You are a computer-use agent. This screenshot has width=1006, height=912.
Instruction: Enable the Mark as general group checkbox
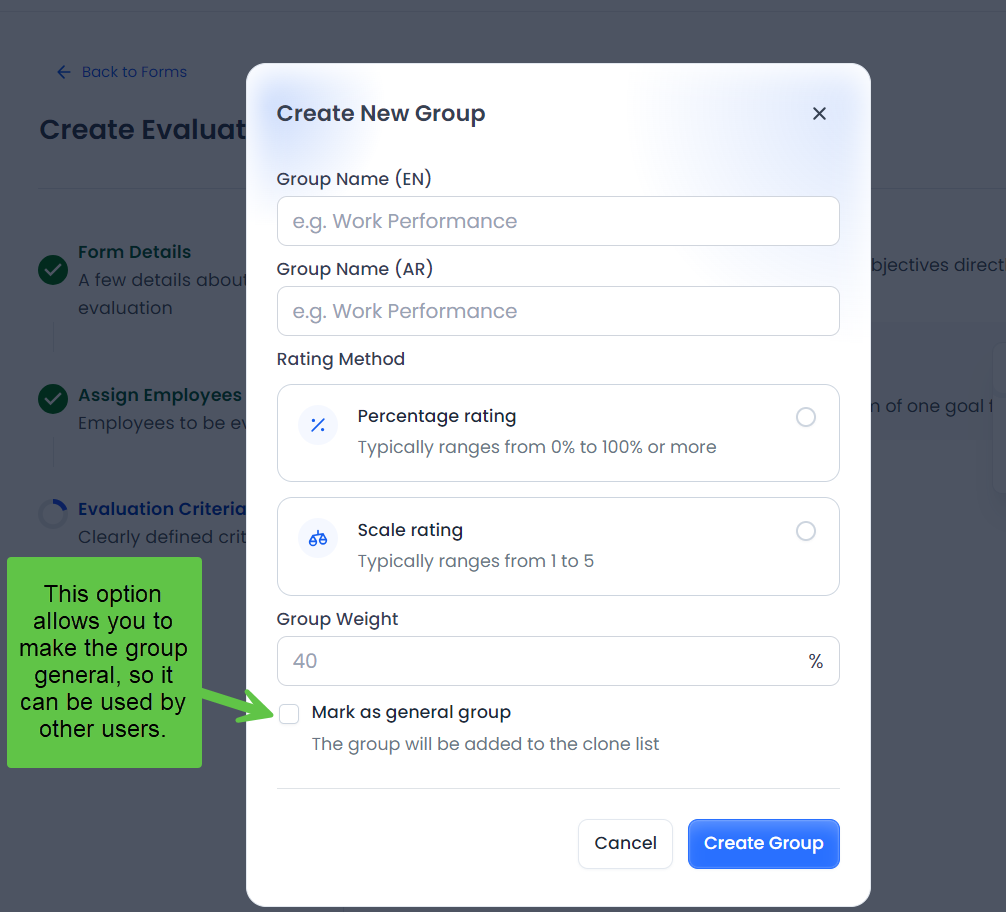[x=288, y=714]
